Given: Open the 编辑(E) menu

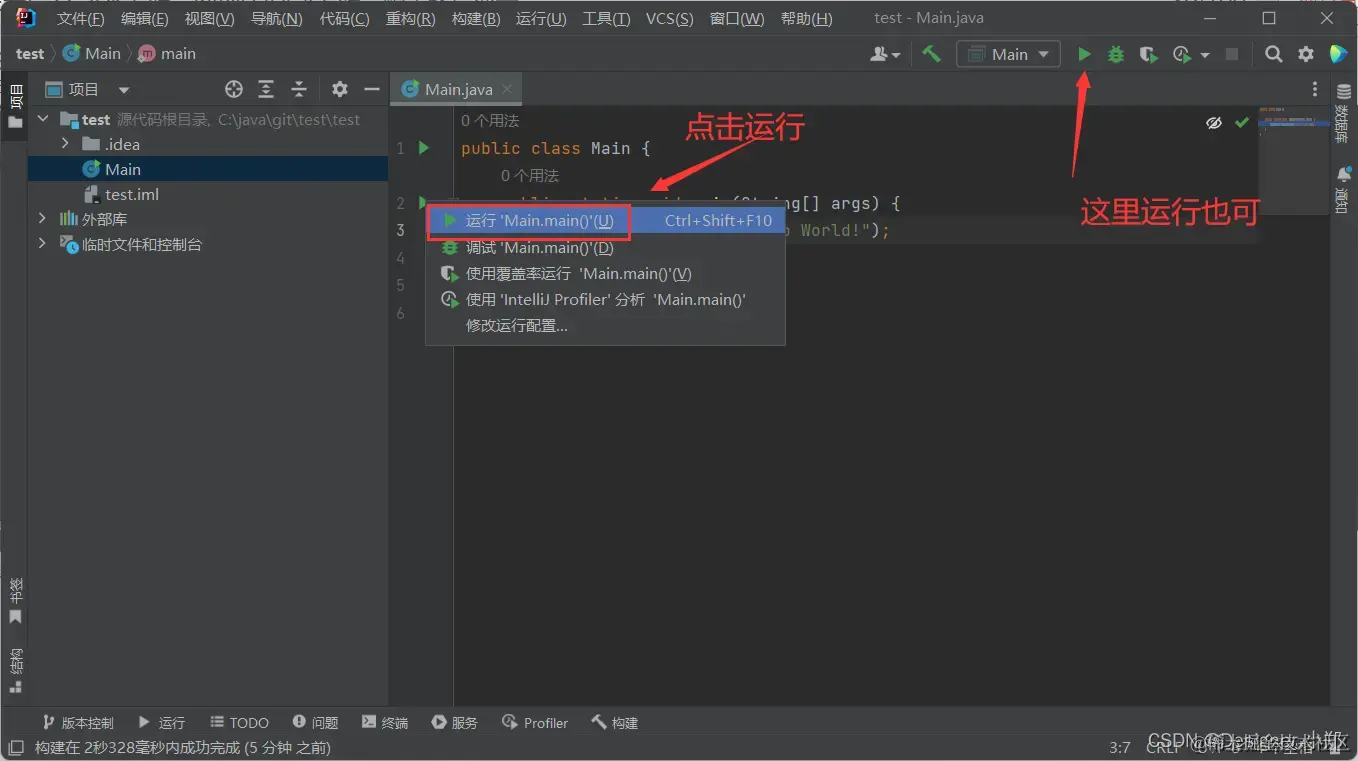Looking at the screenshot, I should tap(144, 19).
